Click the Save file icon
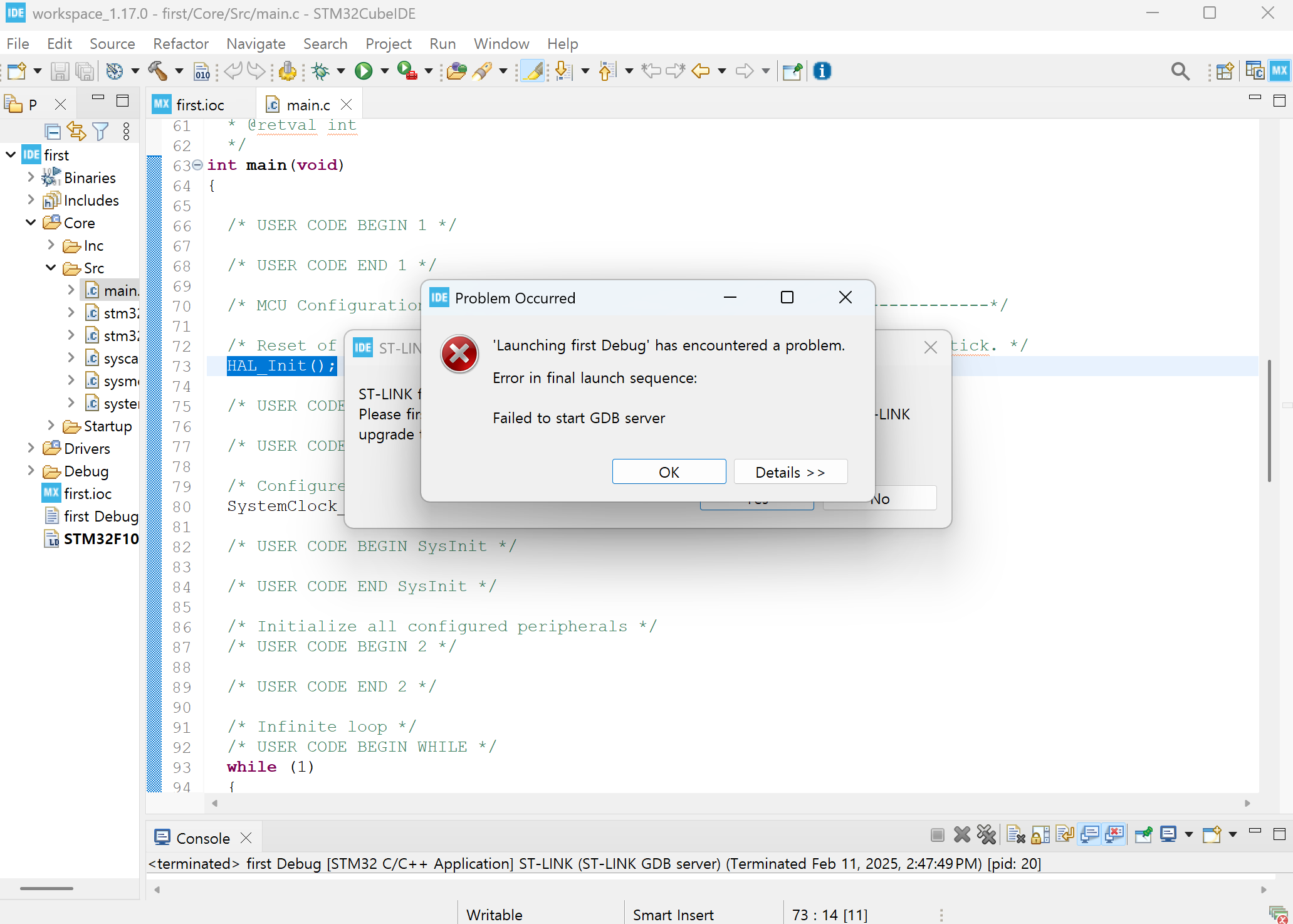This screenshot has width=1293, height=924. (x=60, y=71)
